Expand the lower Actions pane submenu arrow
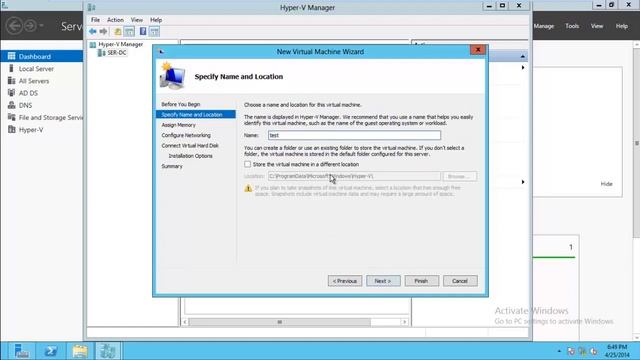This screenshot has height=360, width=640. click(x=523, y=182)
